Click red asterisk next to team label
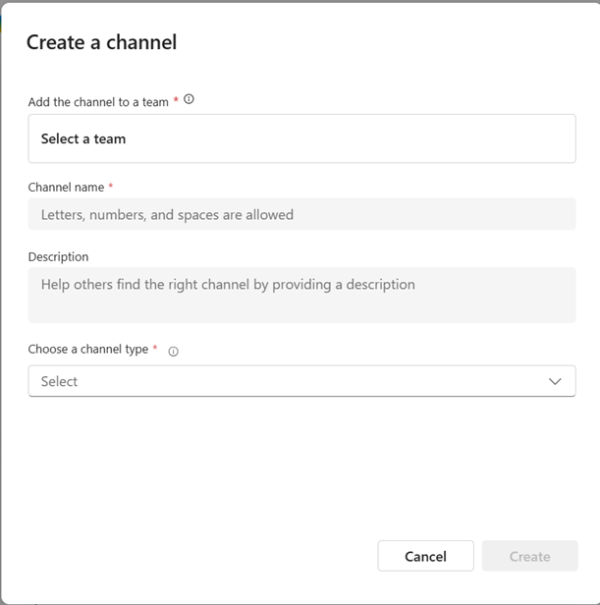This screenshot has height=605, width=600. pyautogui.click(x=176, y=100)
